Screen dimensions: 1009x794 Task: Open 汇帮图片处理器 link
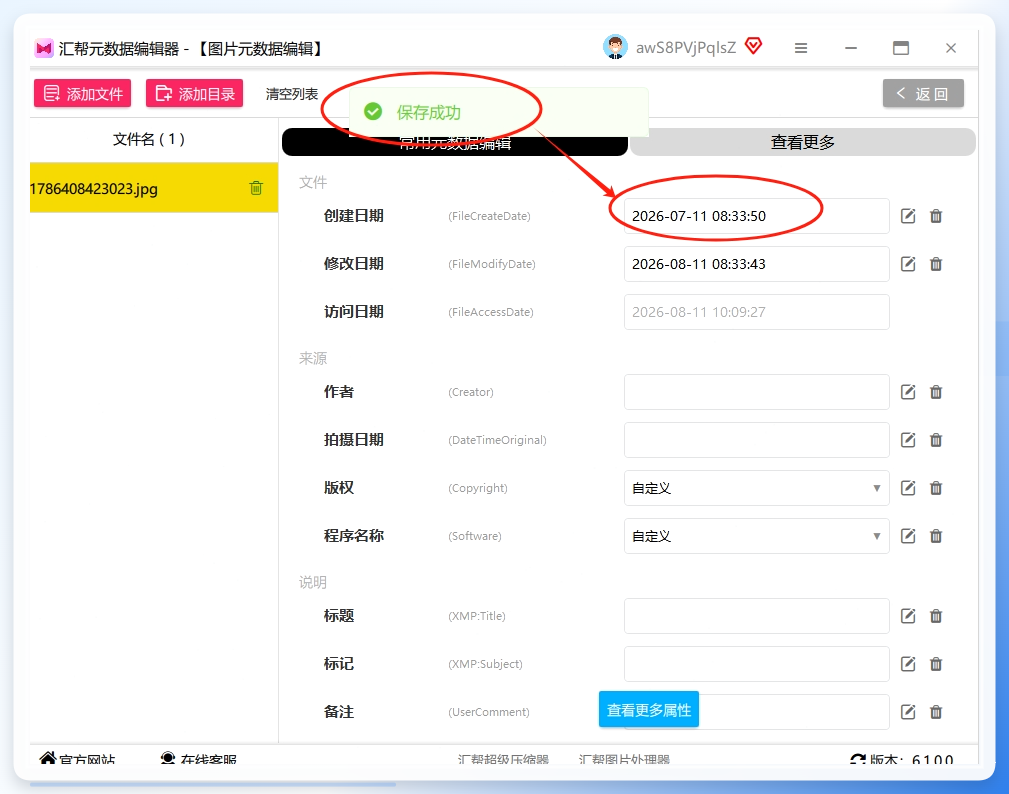pos(624,760)
